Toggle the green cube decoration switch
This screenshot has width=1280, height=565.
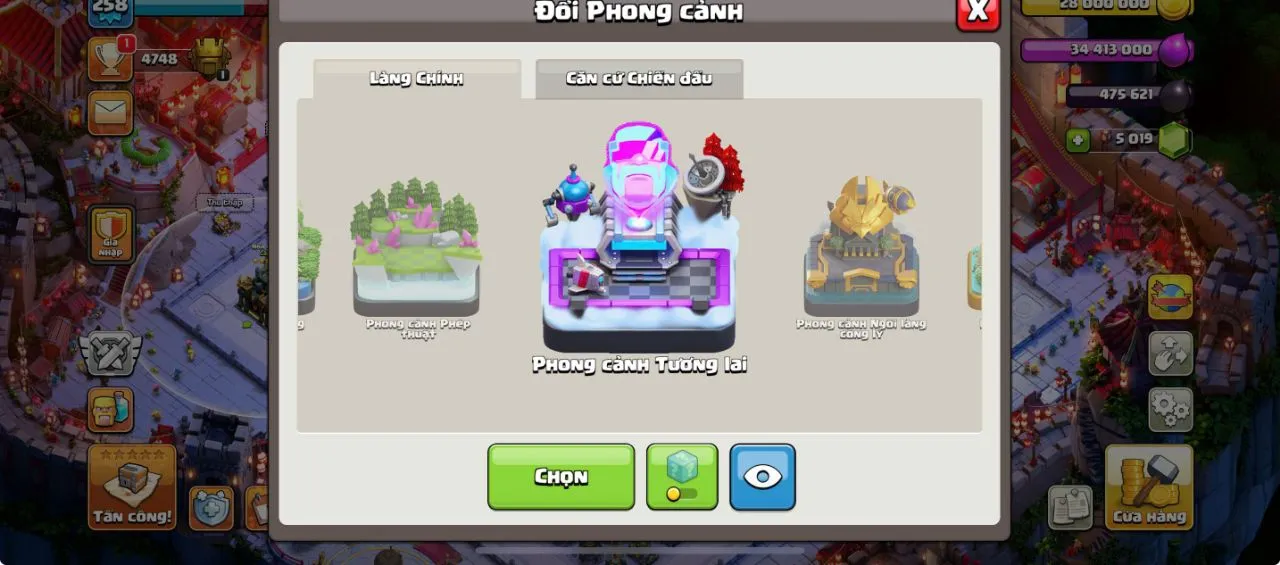pyautogui.click(x=682, y=477)
